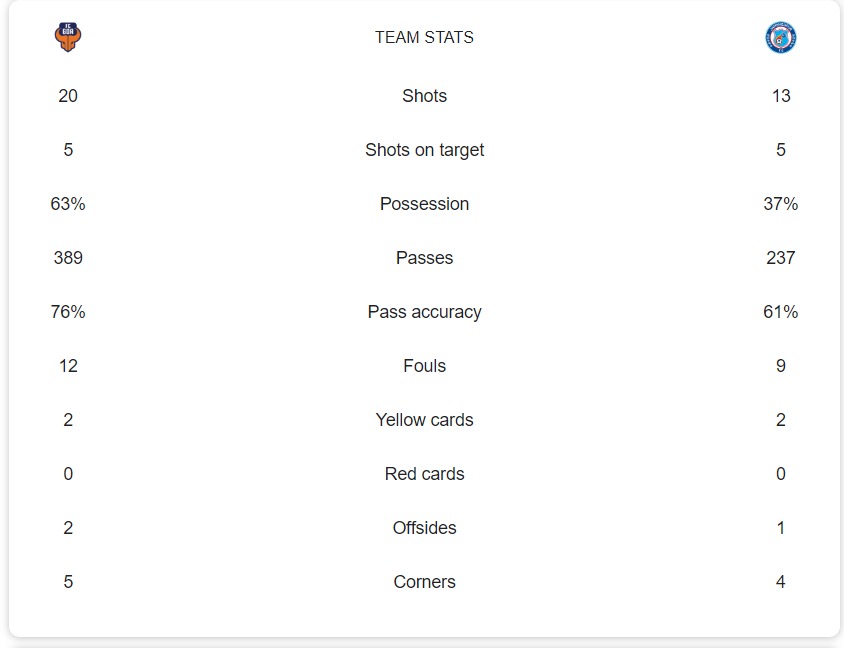Viewport: 844px width, 648px height.
Task: Select the TEAM STATS heading
Action: coord(424,38)
